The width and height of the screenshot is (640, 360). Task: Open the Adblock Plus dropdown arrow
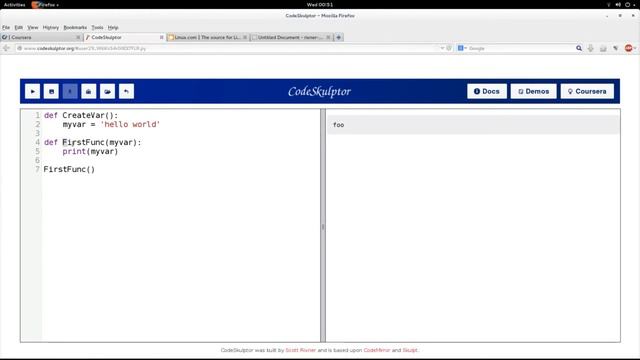[635, 48]
